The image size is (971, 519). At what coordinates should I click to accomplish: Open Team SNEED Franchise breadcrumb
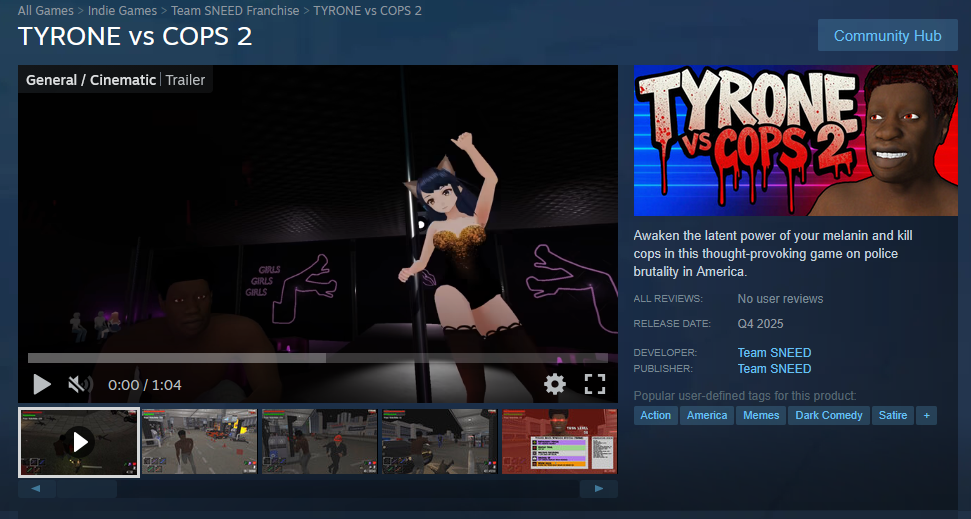tap(235, 11)
